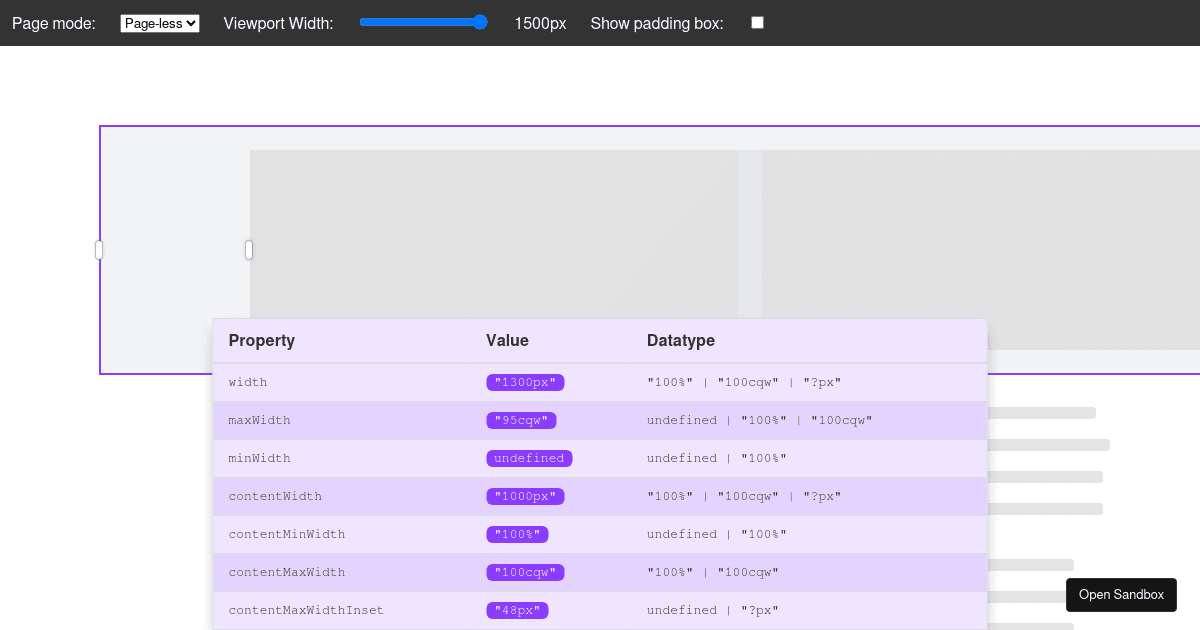This screenshot has height=630, width=1200.
Task: Click the "95cqw" maxWidth value badge
Action: tap(521, 420)
